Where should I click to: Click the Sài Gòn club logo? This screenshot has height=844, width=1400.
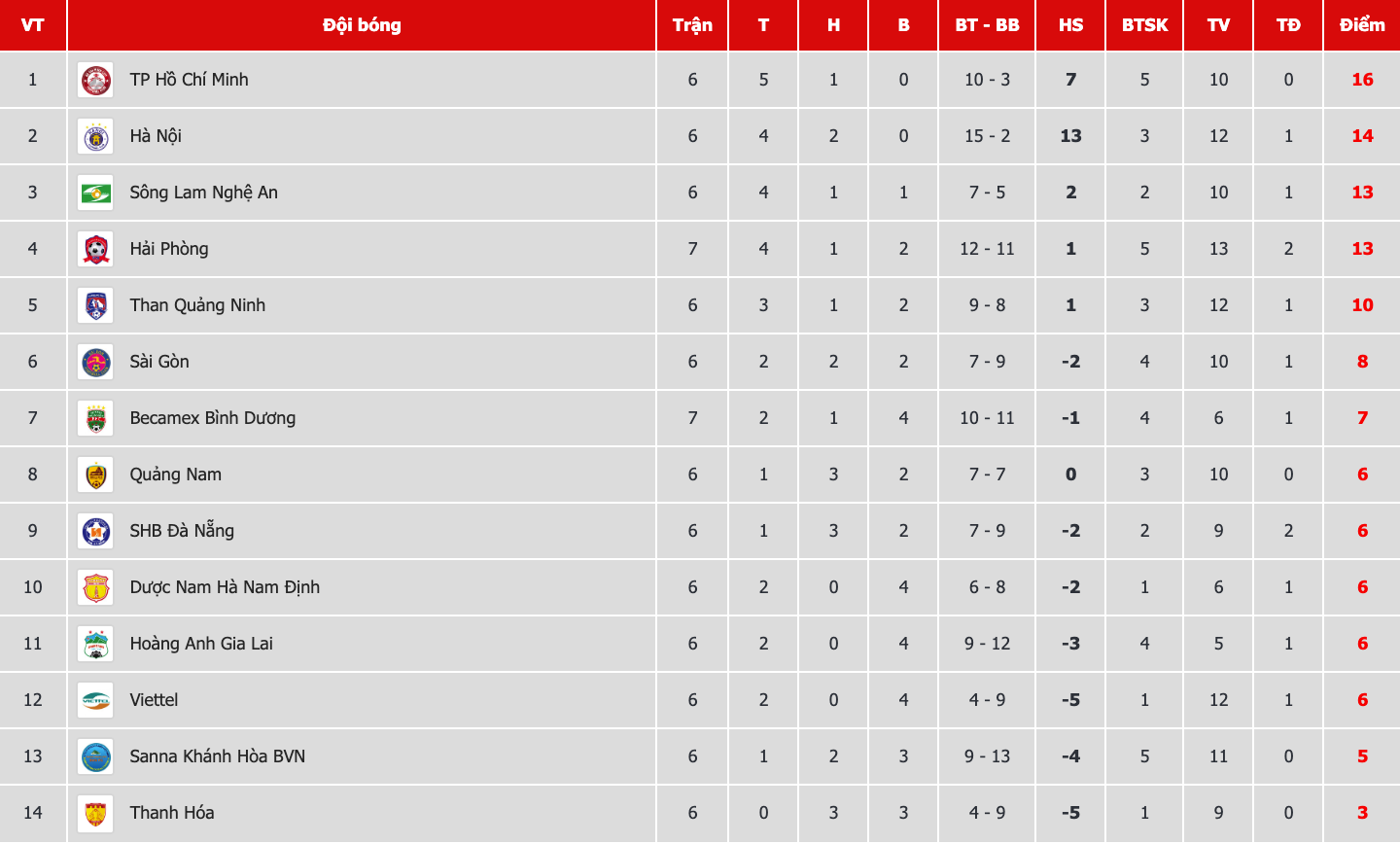(95, 362)
